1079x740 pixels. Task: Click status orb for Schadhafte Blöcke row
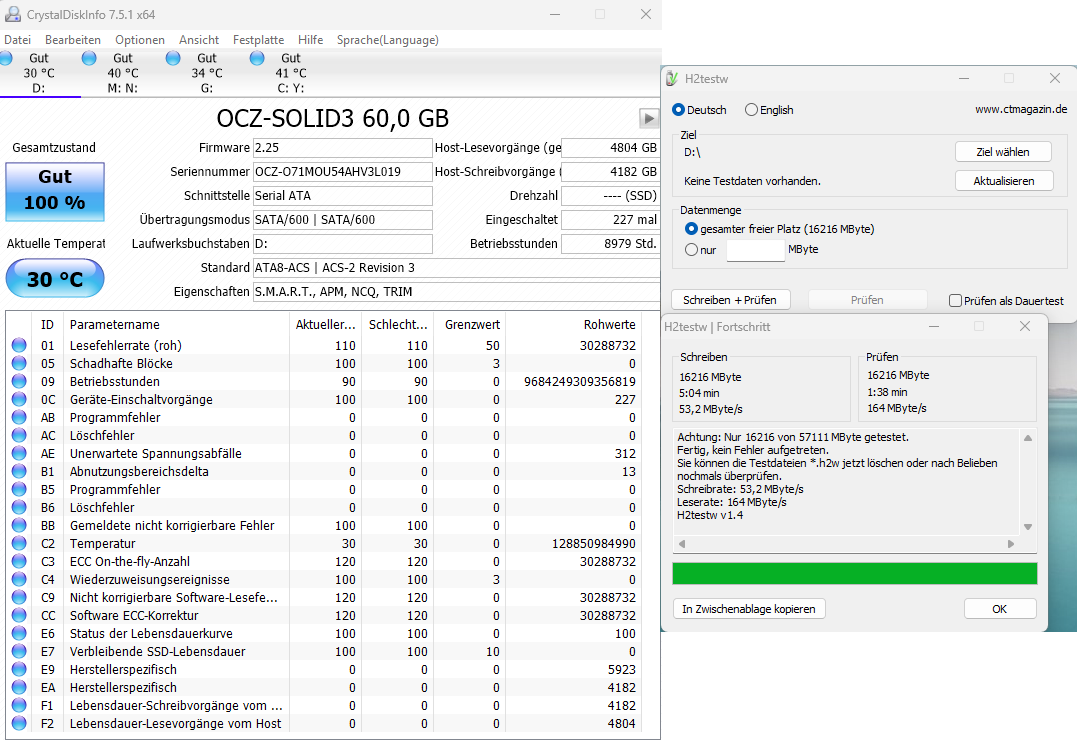click(19, 363)
